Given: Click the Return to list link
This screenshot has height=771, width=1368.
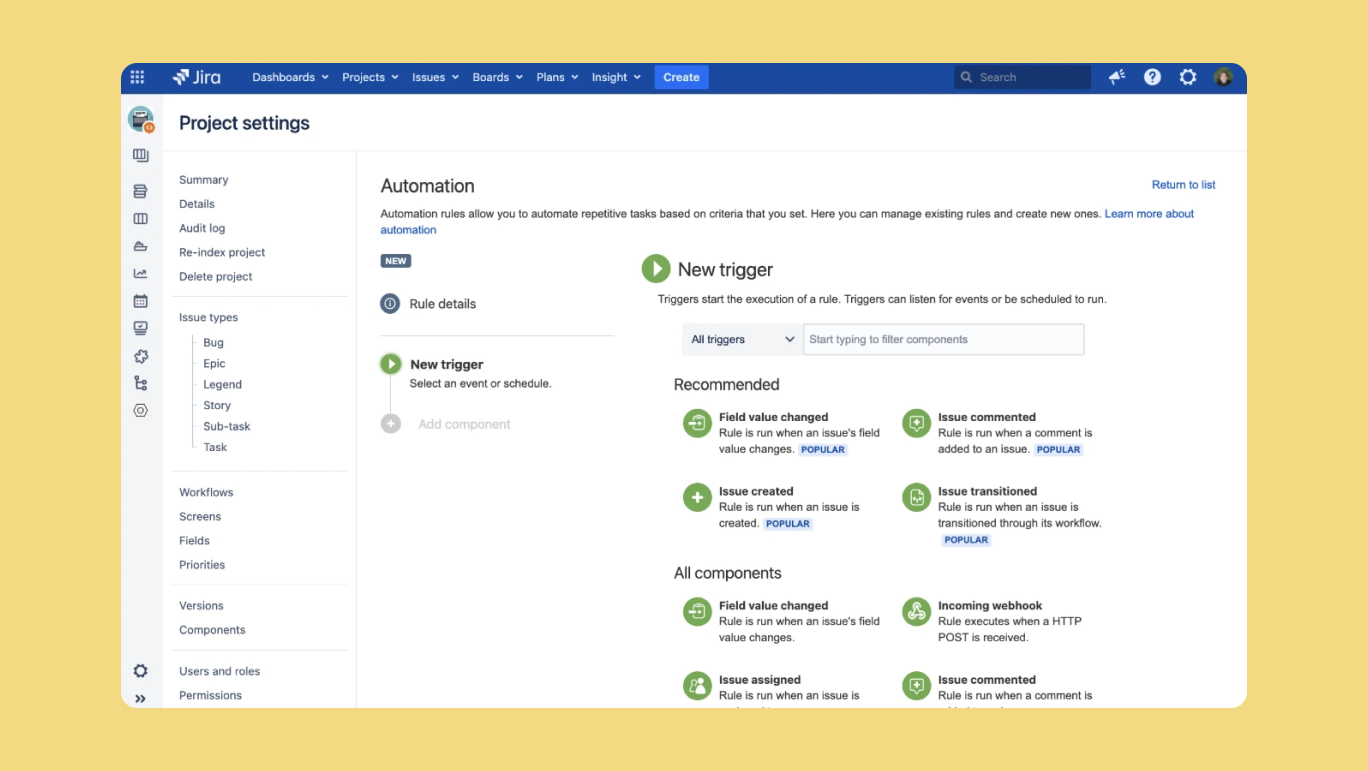Looking at the screenshot, I should coord(1183,185).
